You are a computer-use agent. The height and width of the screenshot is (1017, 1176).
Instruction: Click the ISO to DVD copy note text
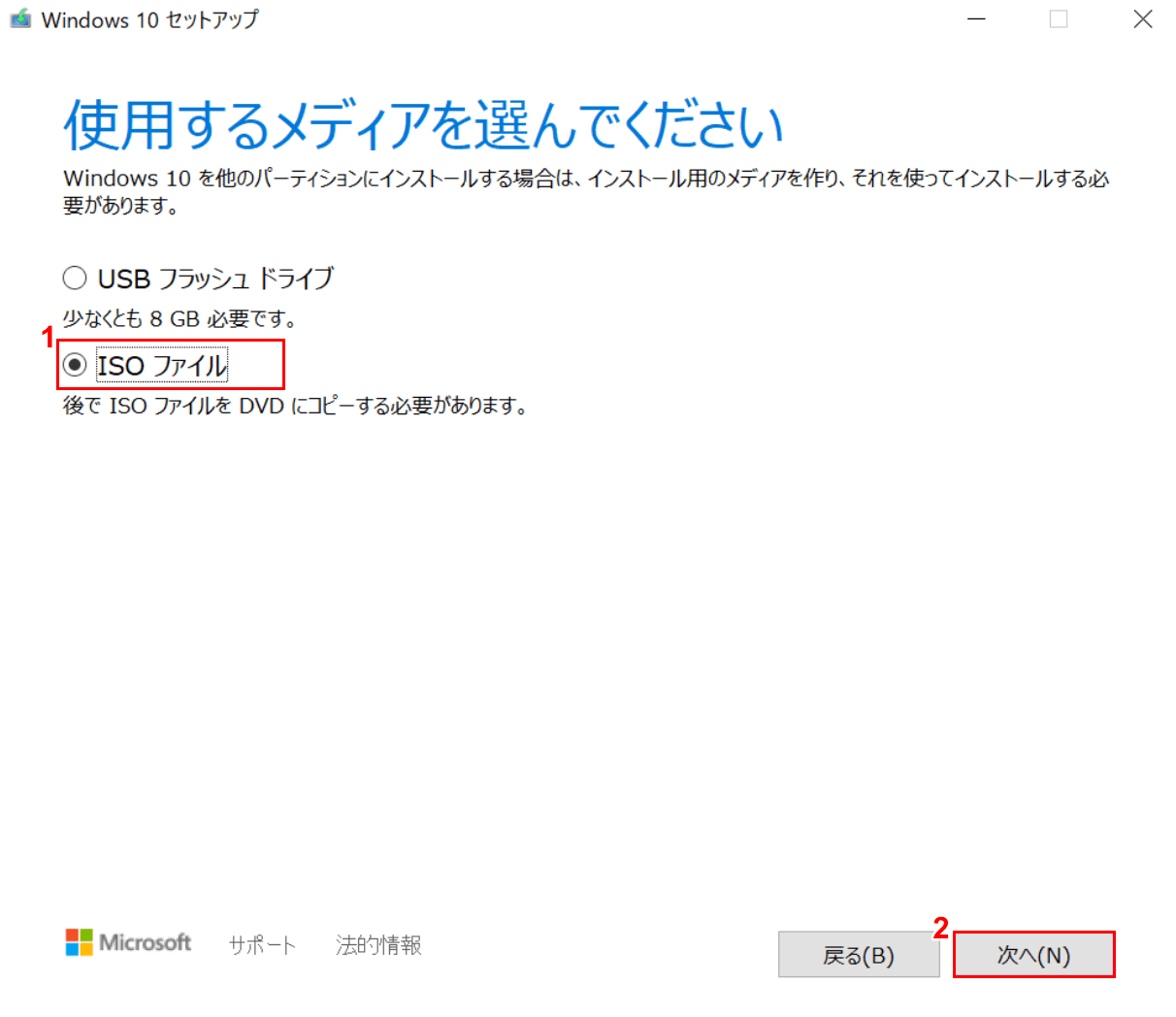pyautogui.click(x=295, y=406)
